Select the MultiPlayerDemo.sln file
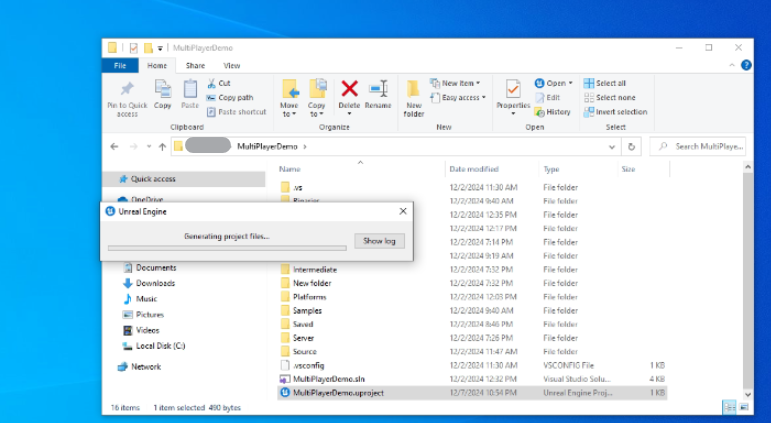 pyautogui.click(x=328, y=379)
